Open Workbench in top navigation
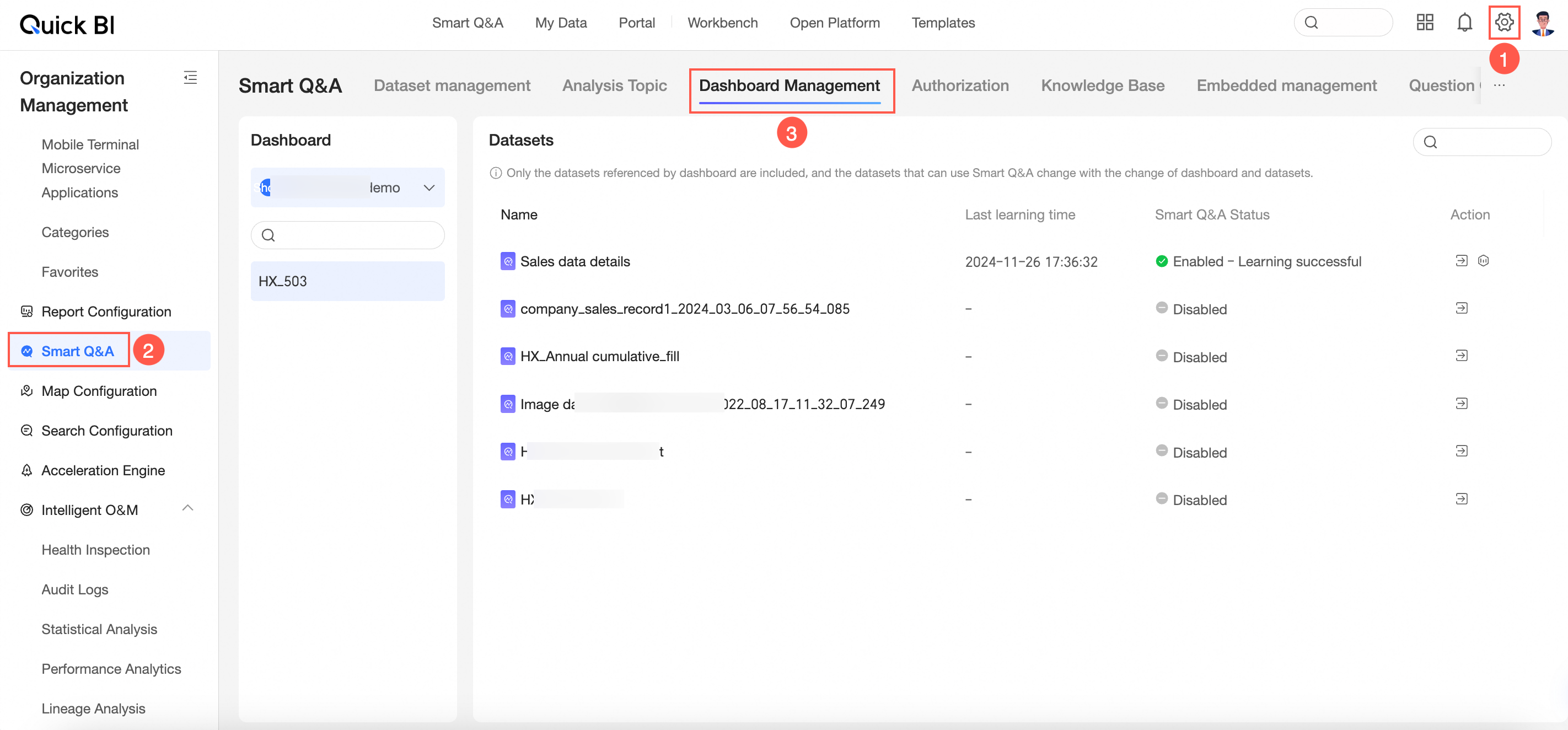Viewport: 1568px width, 730px height. (x=722, y=23)
